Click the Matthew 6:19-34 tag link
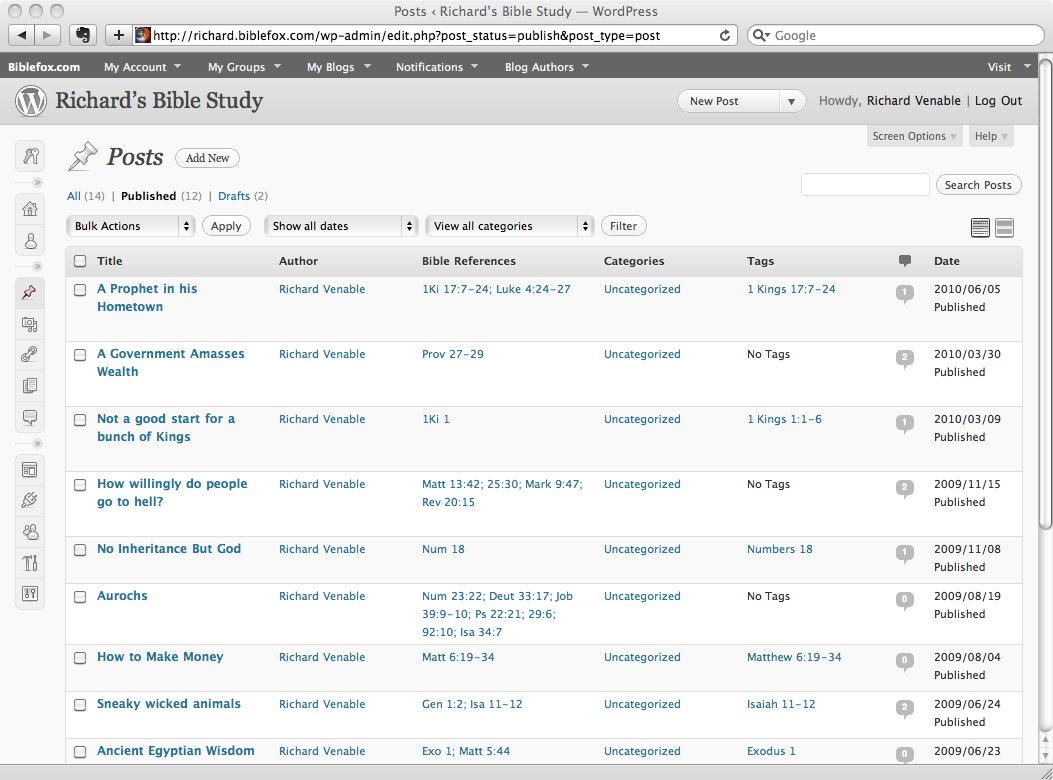Image resolution: width=1053 pixels, height=780 pixels. coord(794,657)
